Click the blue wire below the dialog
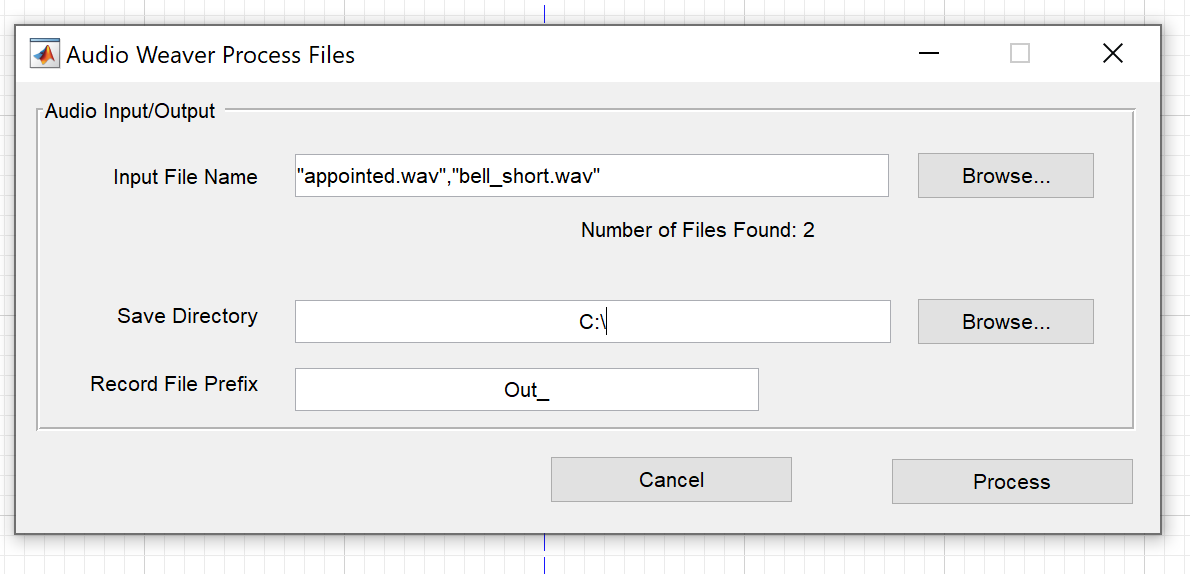 (x=544, y=554)
